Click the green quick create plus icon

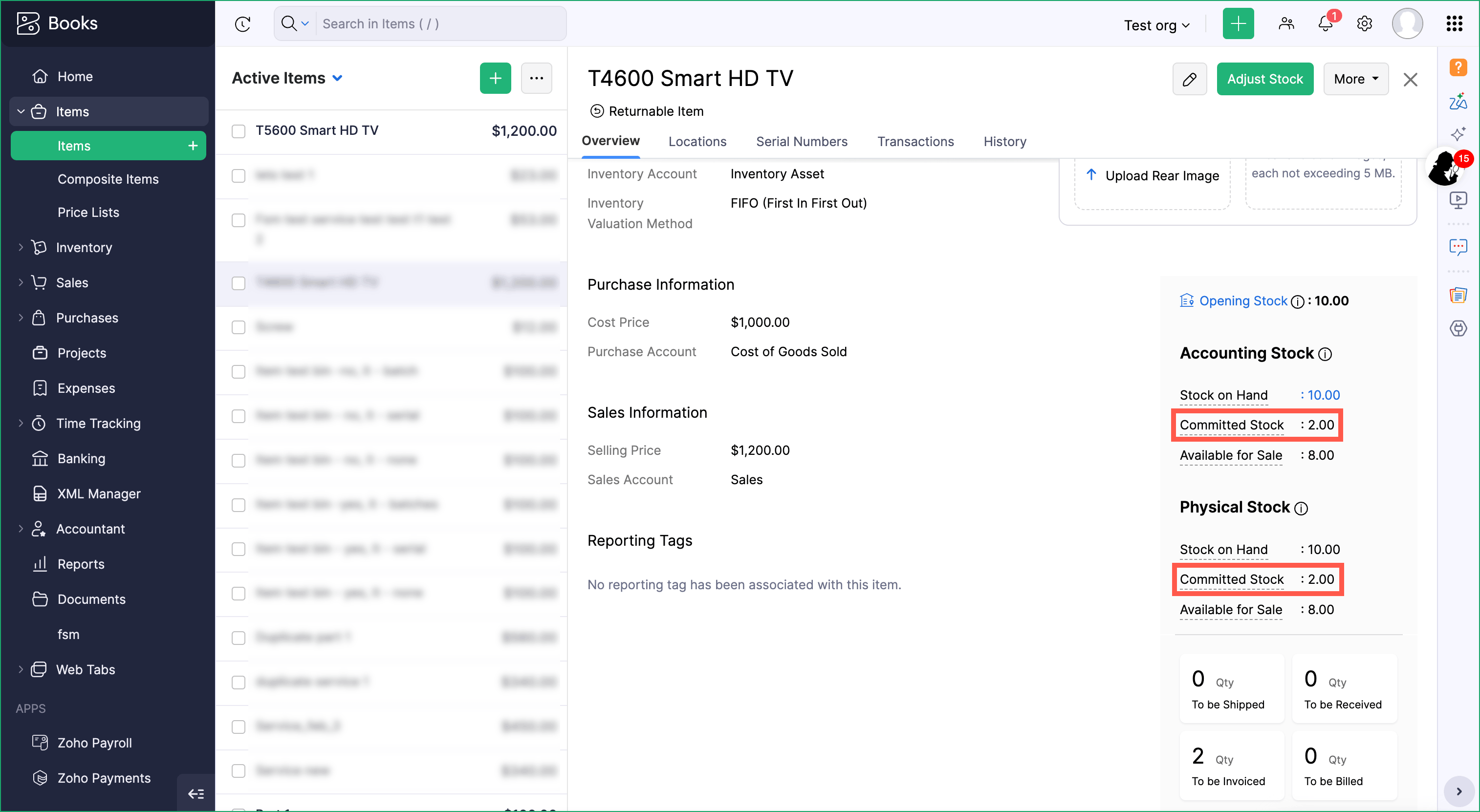coord(1238,23)
